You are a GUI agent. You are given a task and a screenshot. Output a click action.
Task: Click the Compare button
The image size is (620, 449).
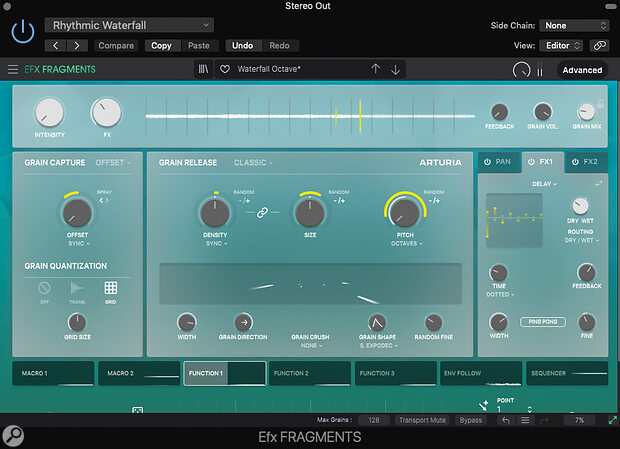coord(116,45)
